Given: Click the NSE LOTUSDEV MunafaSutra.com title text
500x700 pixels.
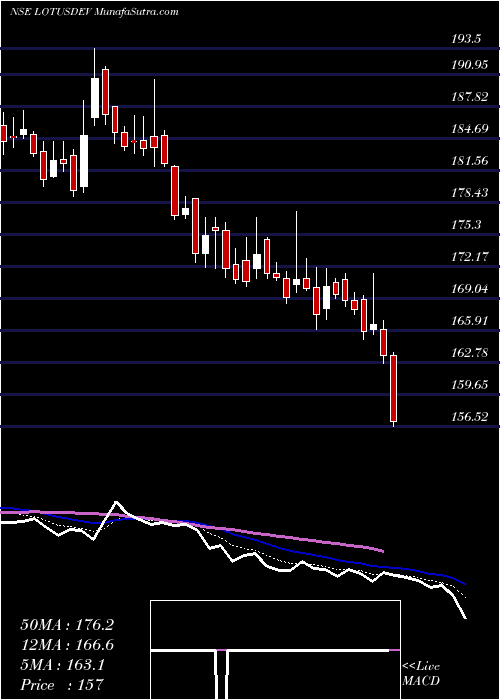Looking at the screenshot, I should [x=94, y=12].
